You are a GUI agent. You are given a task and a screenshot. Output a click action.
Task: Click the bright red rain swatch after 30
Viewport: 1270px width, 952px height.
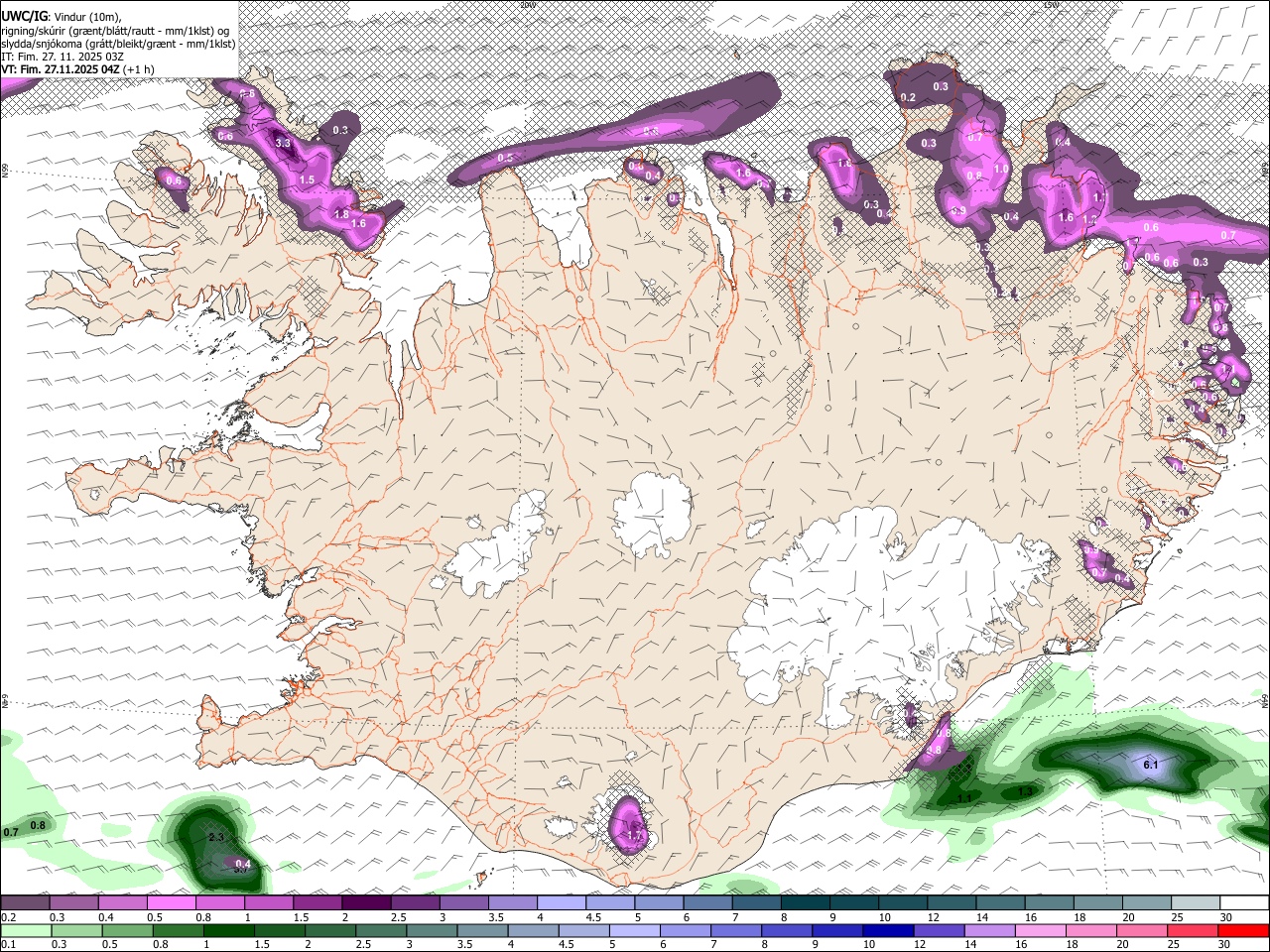coord(1242,930)
